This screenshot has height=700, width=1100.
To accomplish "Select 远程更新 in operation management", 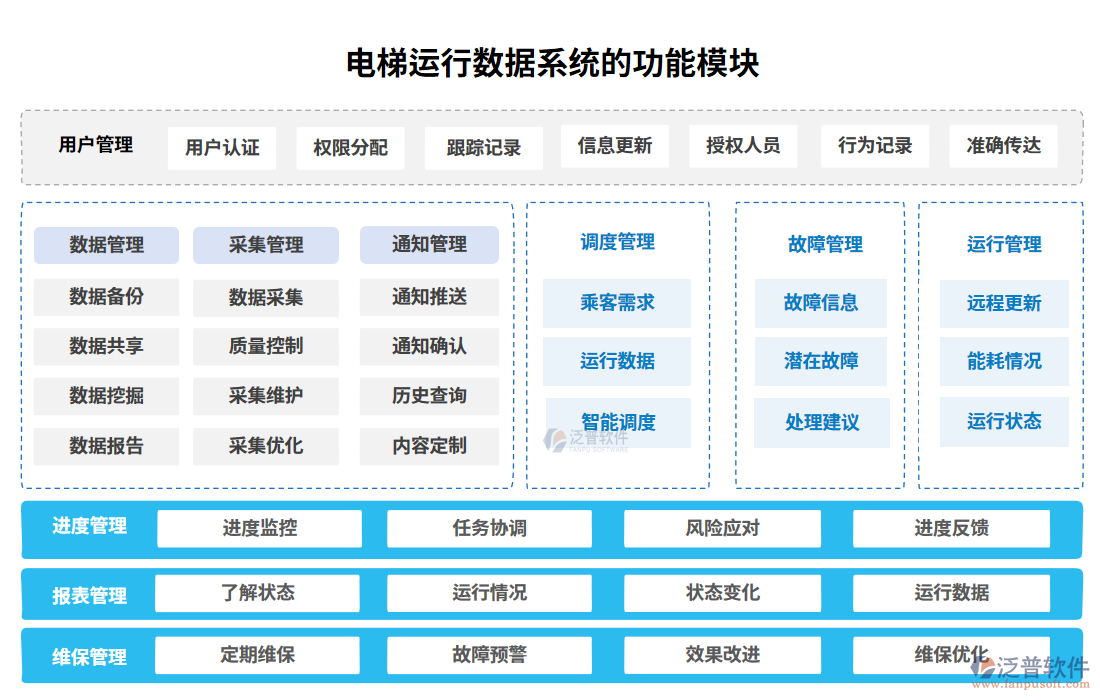I will click(1004, 302).
